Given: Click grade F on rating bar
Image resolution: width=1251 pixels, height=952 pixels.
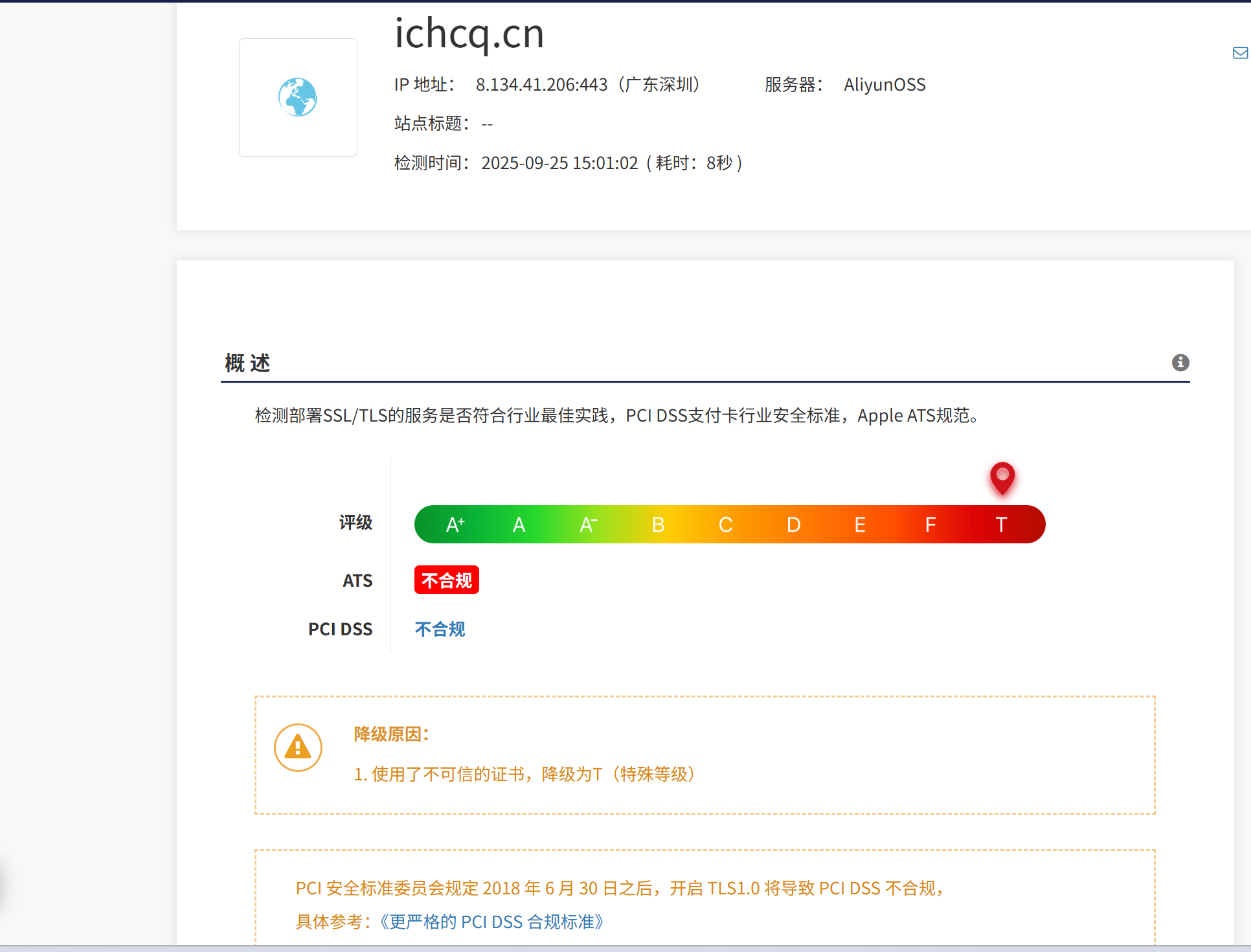Looking at the screenshot, I should pyautogui.click(x=930, y=525).
